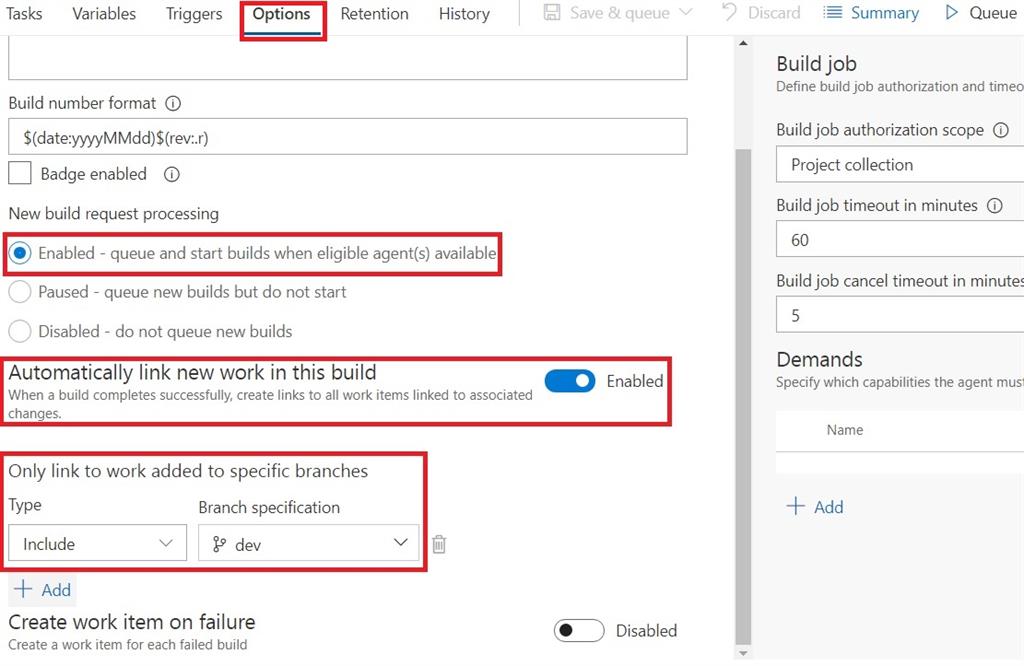
Task: Toggle Automatically link new work switch
Action: click(570, 381)
